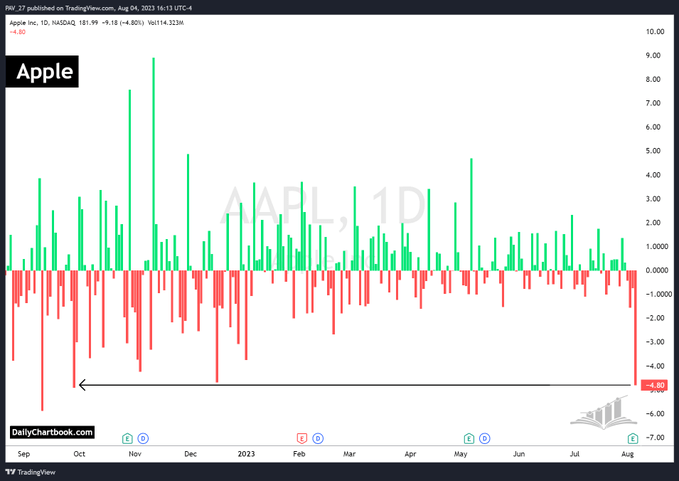
Task: Click the Aug label on time axis
Action: pos(629,453)
